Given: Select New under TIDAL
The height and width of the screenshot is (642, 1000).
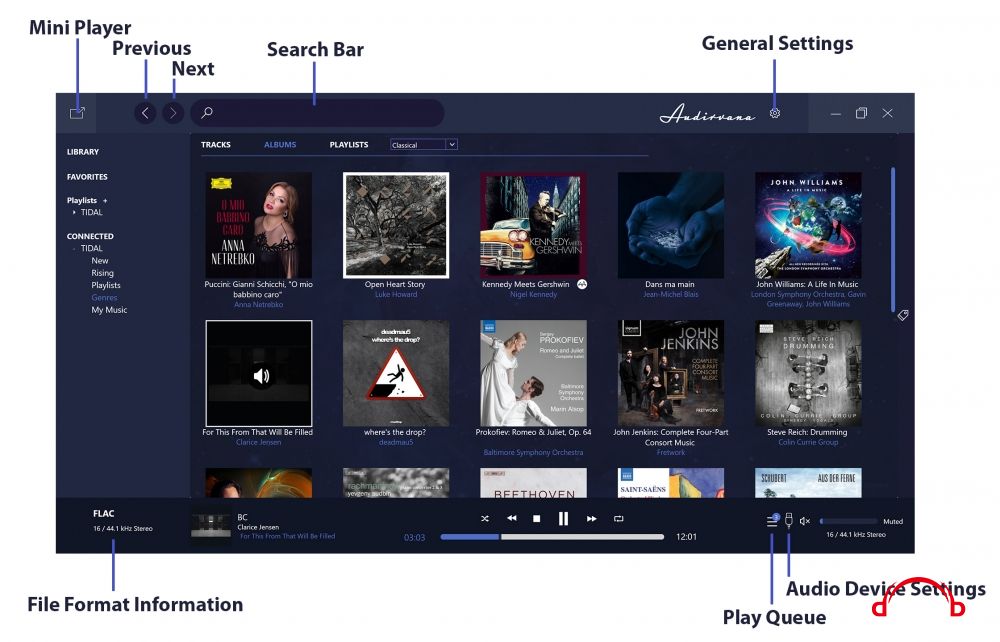Looking at the screenshot, I should click(x=99, y=261).
